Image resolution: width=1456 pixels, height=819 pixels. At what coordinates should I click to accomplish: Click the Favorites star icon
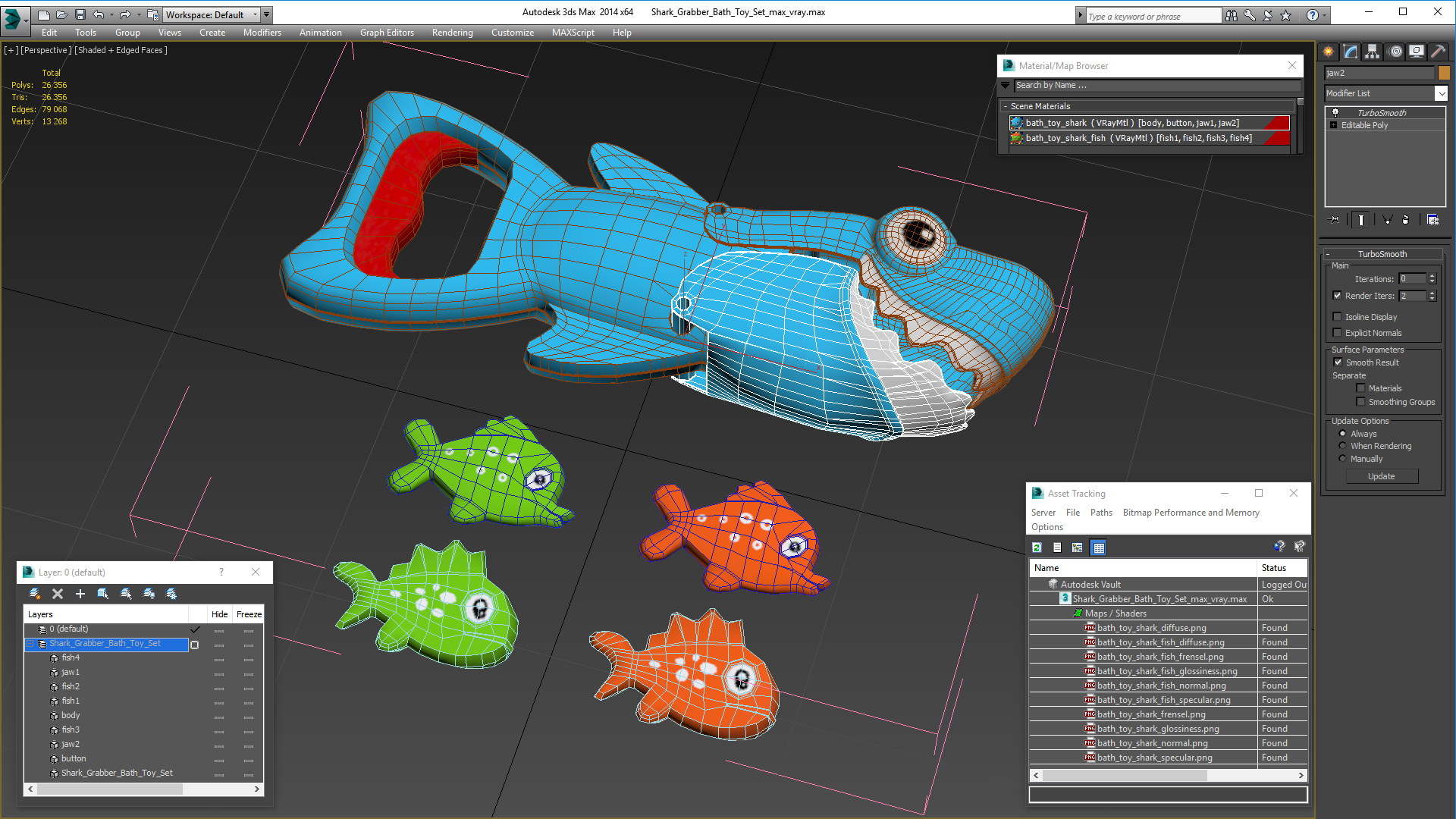click(x=1286, y=15)
